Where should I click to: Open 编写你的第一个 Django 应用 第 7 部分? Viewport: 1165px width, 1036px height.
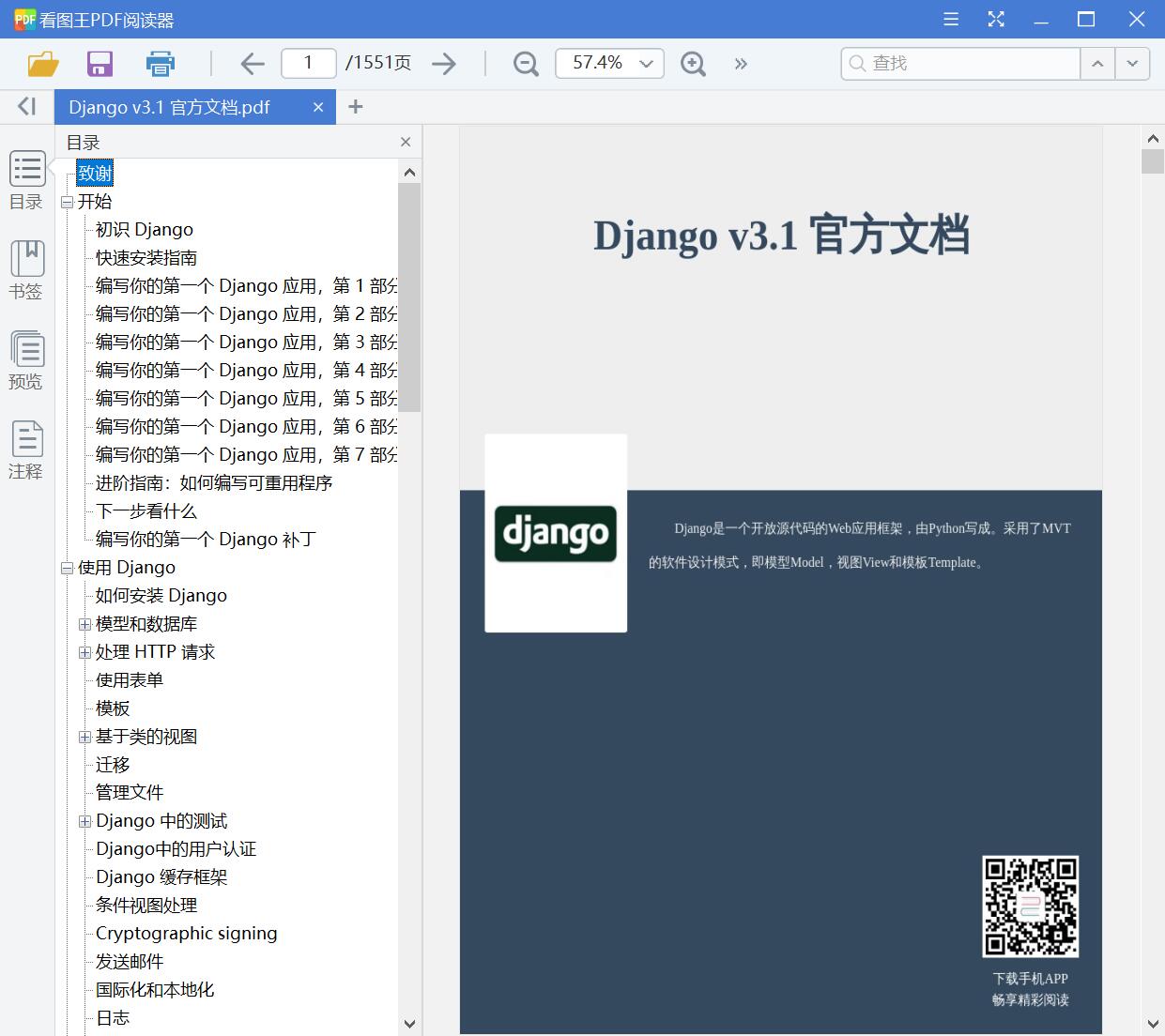pyautogui.click(x=246, y=455)
